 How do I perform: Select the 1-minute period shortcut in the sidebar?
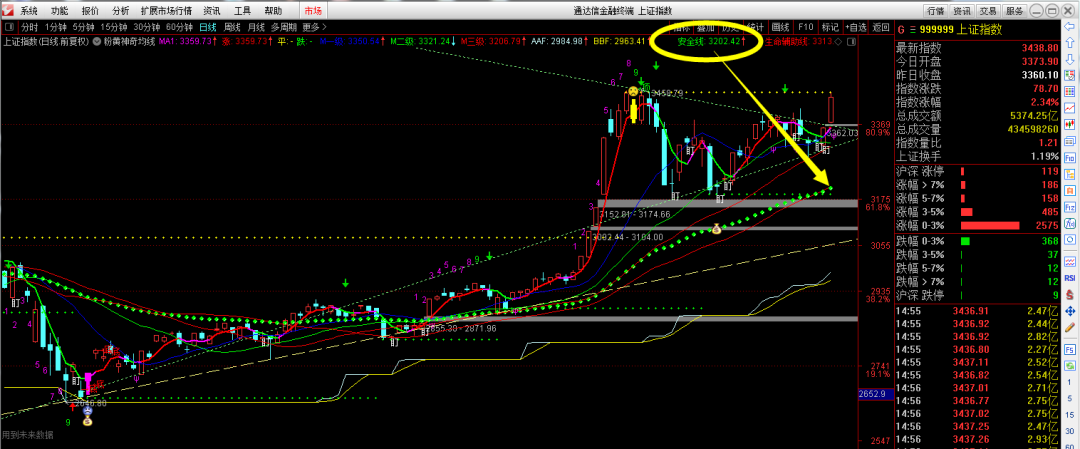[x=1070, y=382]
